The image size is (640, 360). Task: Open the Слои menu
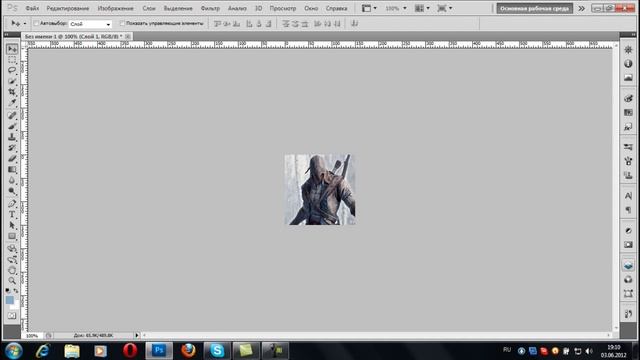click(149, 8)
